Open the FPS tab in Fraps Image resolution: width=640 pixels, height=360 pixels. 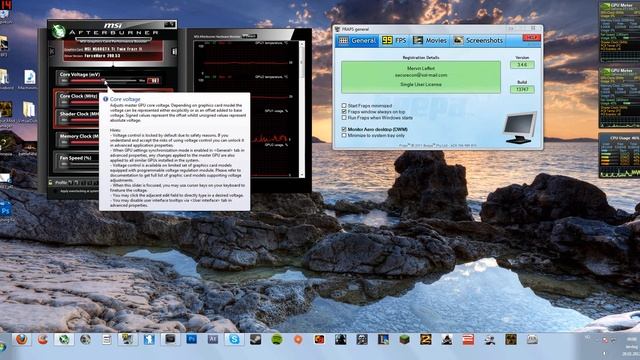(x=394, y=40)
